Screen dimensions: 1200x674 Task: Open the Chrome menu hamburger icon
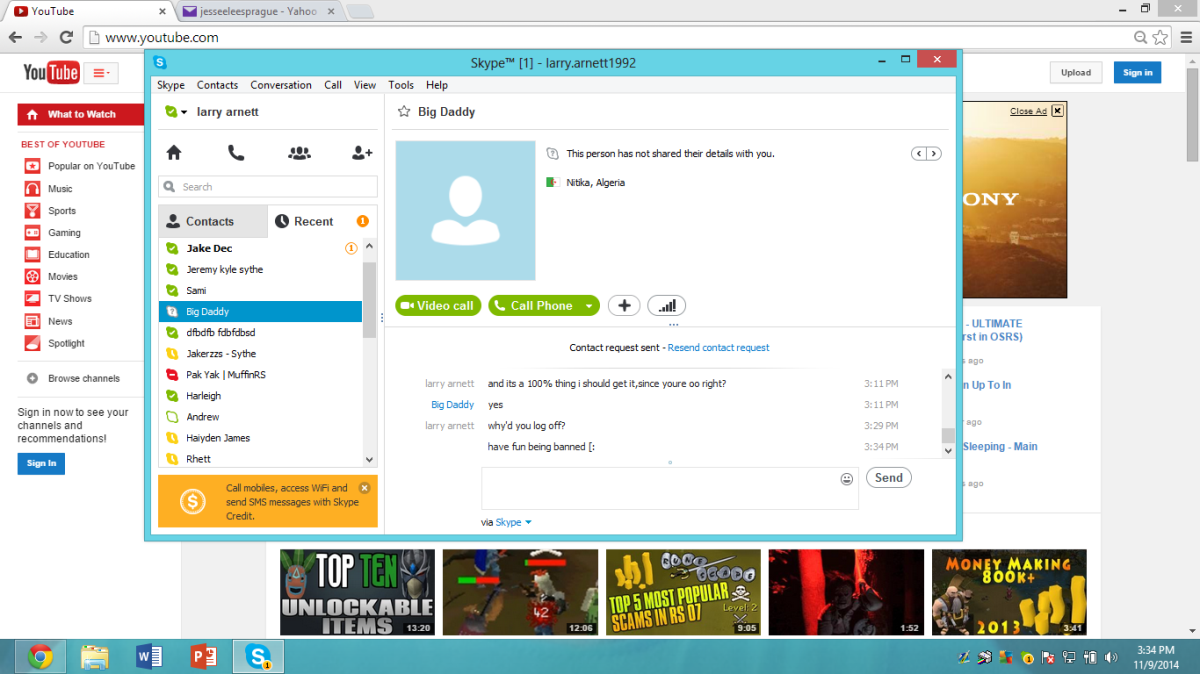pos(1184,37)
